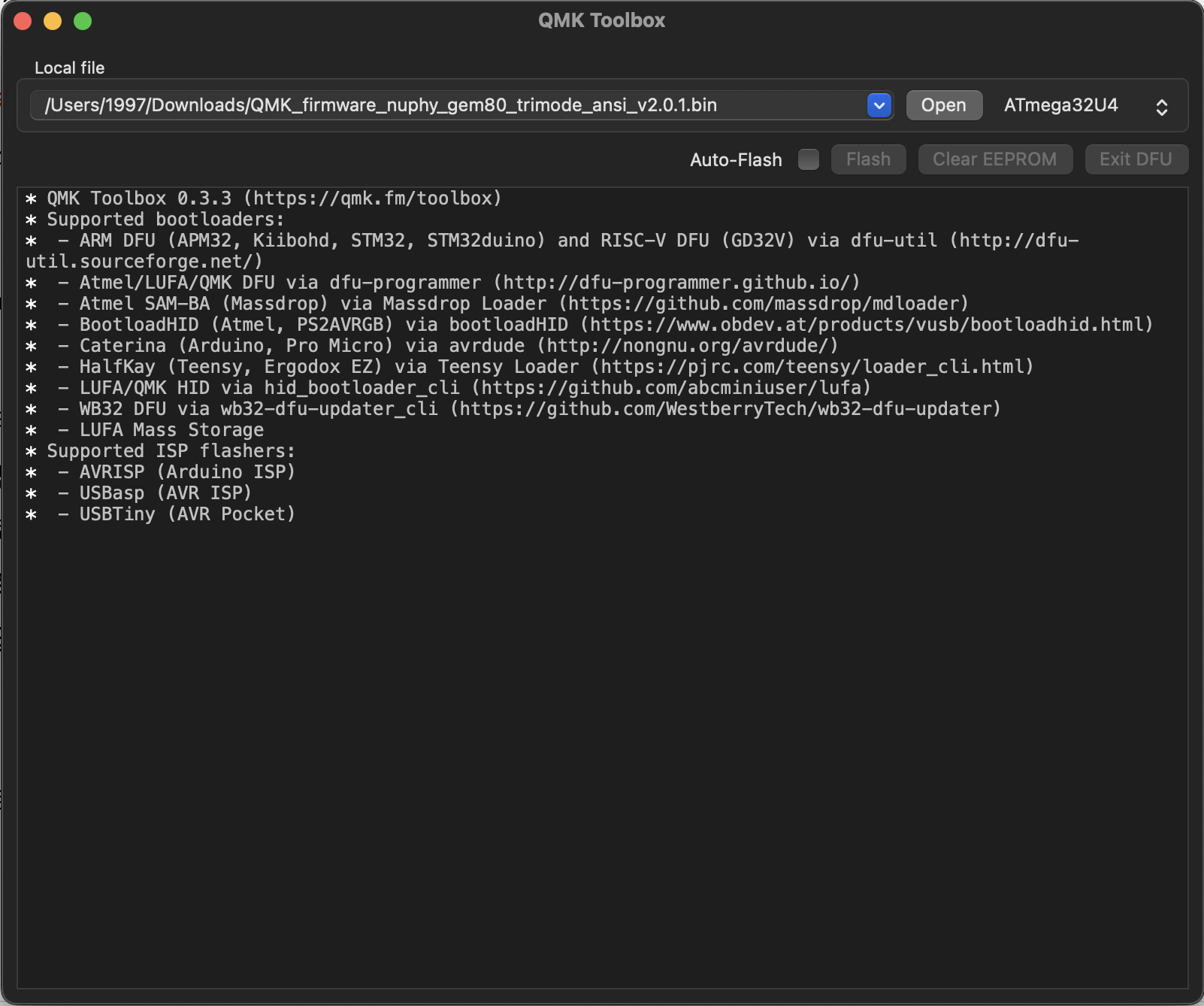1204x1006 pixels.
Task: Click the 'Local file' label
Action: [70, 68]
